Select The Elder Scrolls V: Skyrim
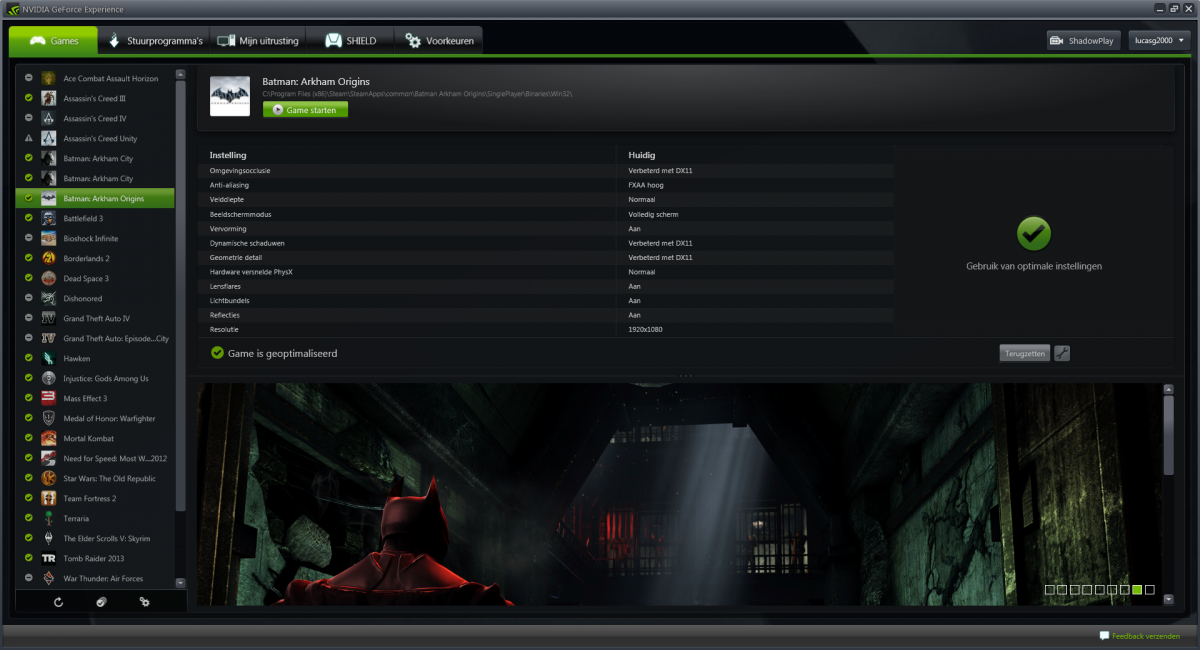 point(95,539)
